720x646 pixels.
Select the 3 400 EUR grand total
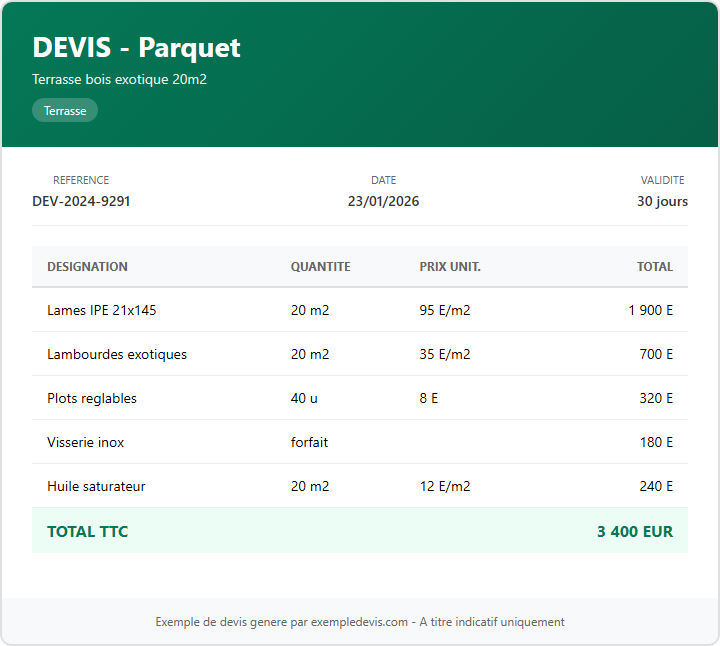[x=634, y=531]
